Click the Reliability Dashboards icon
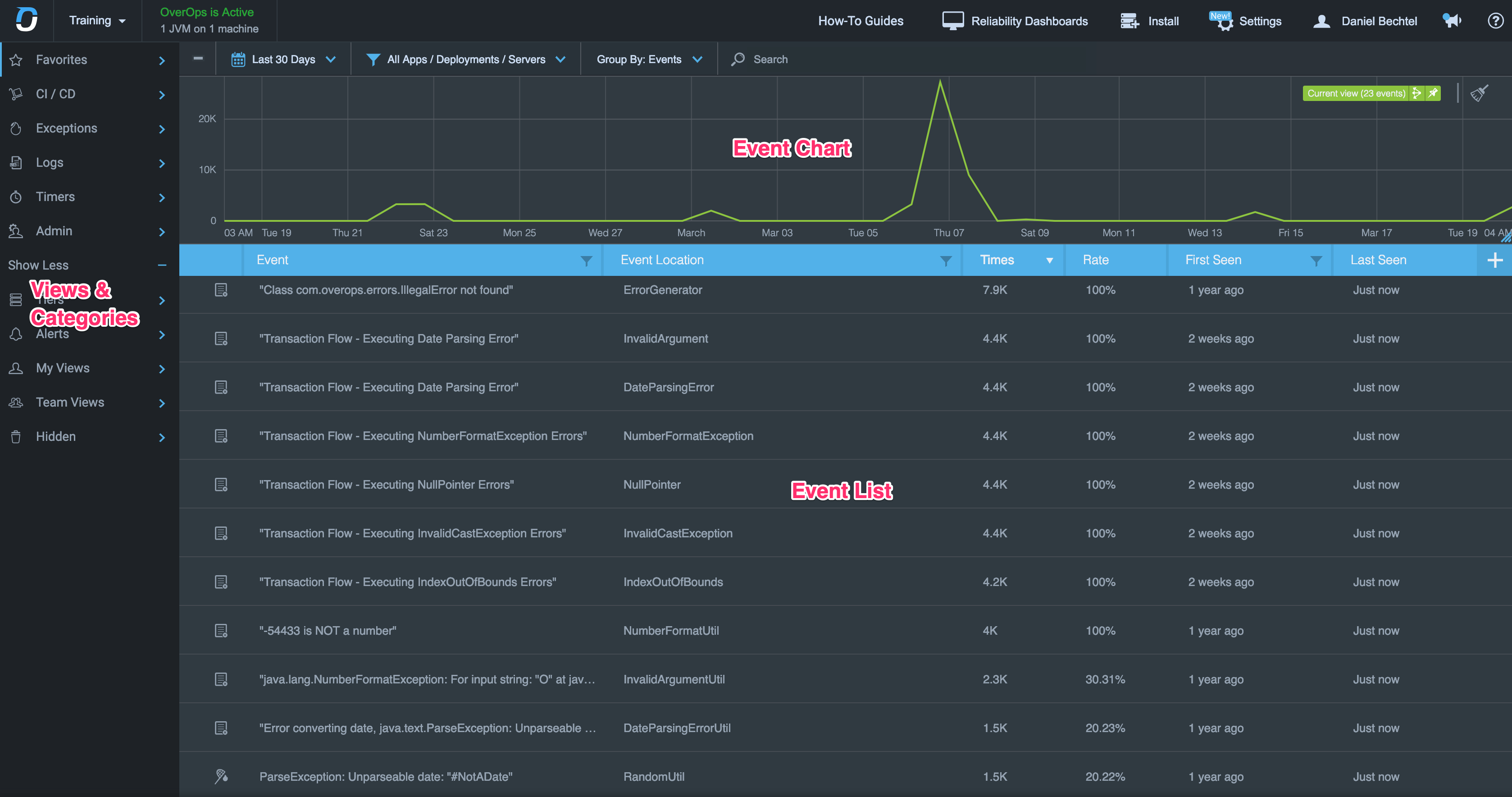This screenshot has height=797, width=1512. click(952, 19)
